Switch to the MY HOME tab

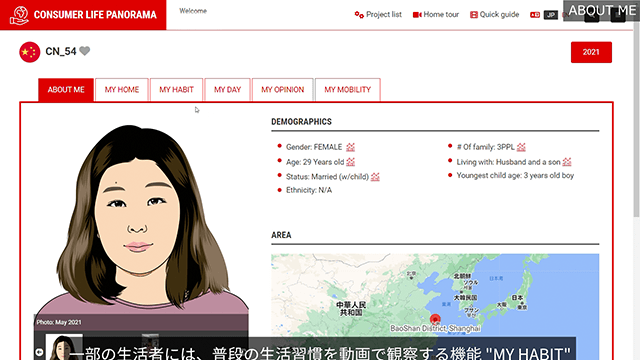(x=122, y=90)
